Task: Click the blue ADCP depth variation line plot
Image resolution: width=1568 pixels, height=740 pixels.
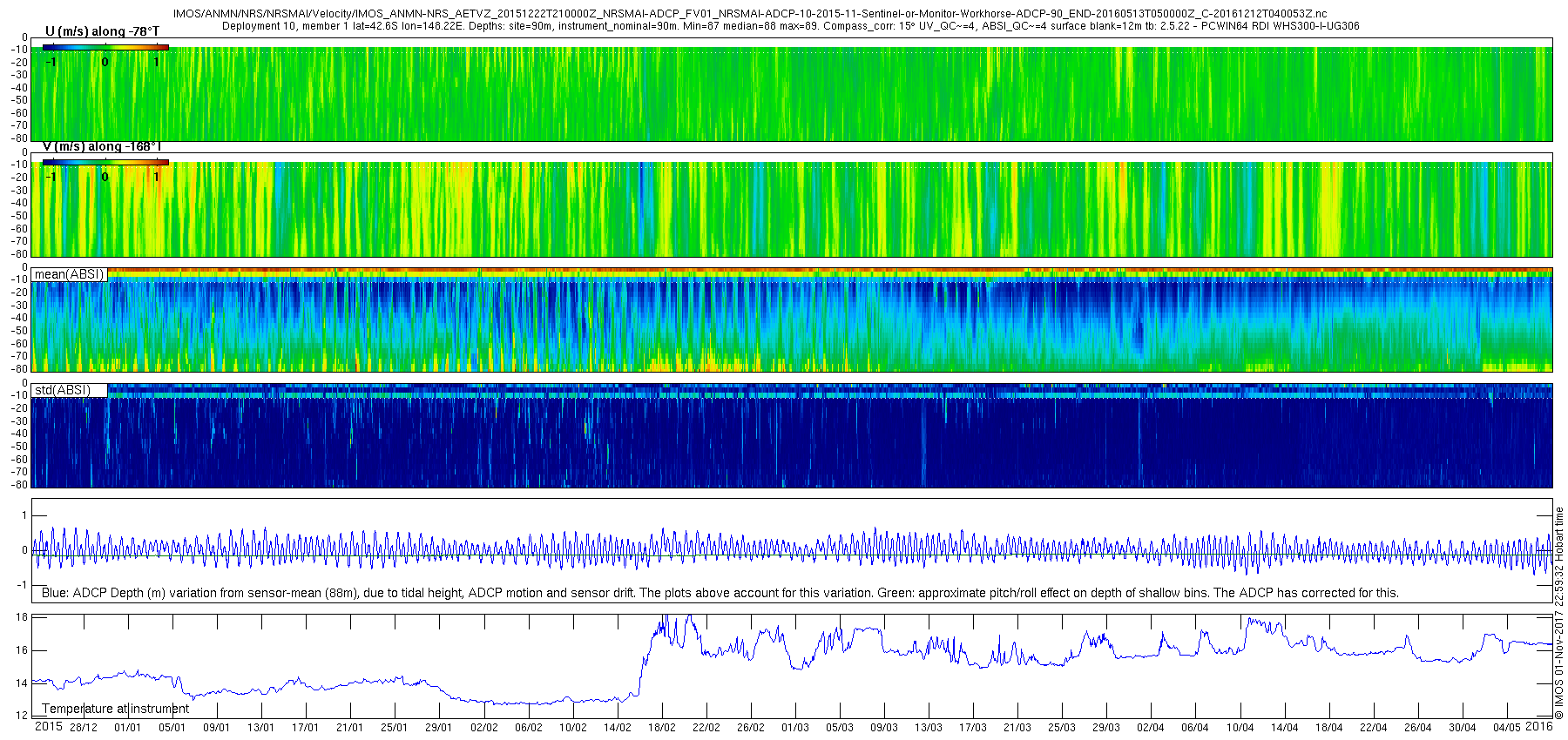Action: point(792,550)
